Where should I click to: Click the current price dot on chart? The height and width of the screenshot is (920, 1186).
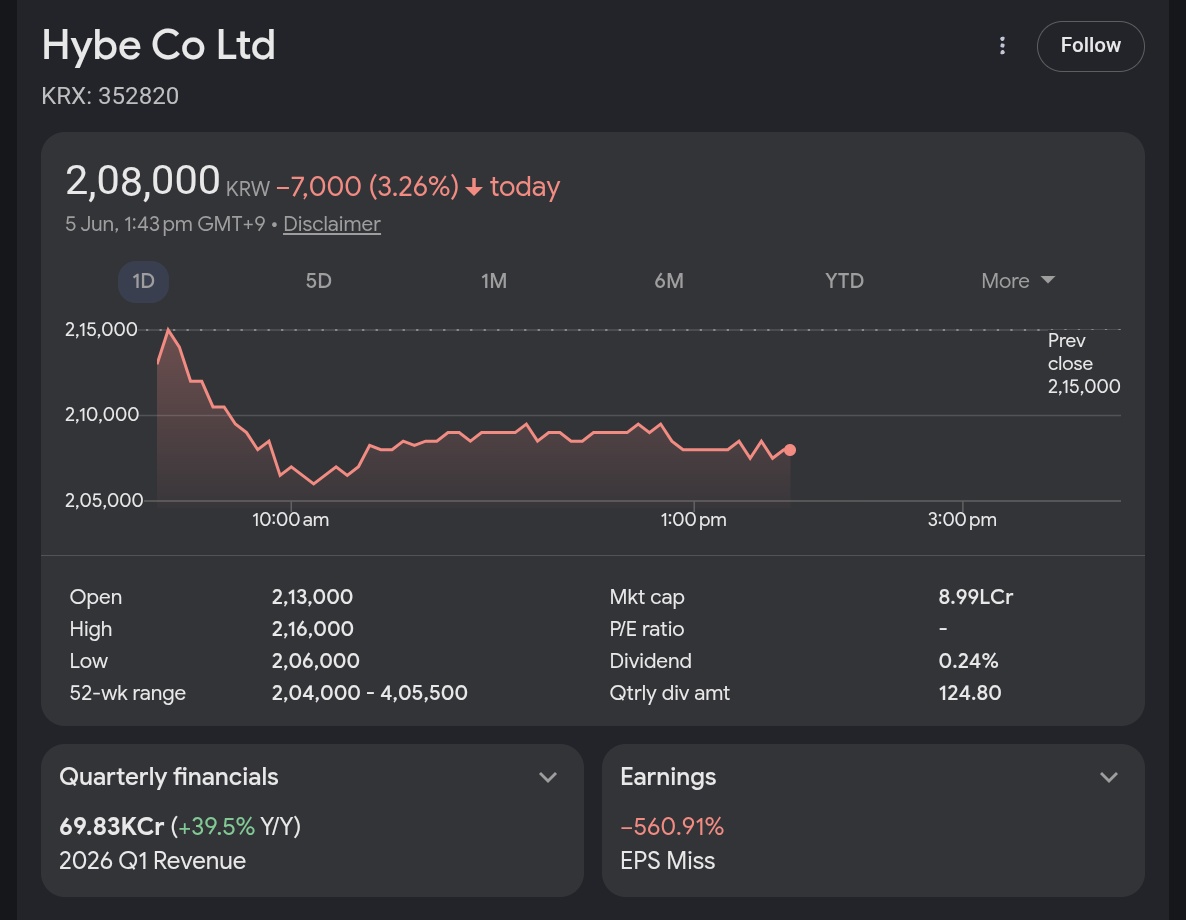tap(790, 450)
